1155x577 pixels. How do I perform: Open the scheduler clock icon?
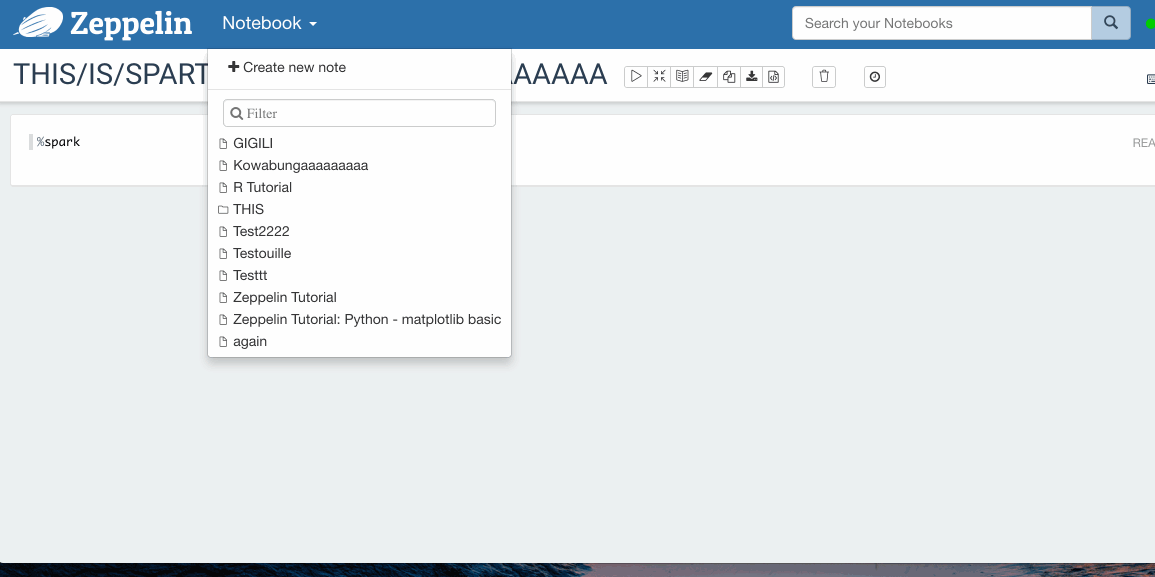click(874, 77)
